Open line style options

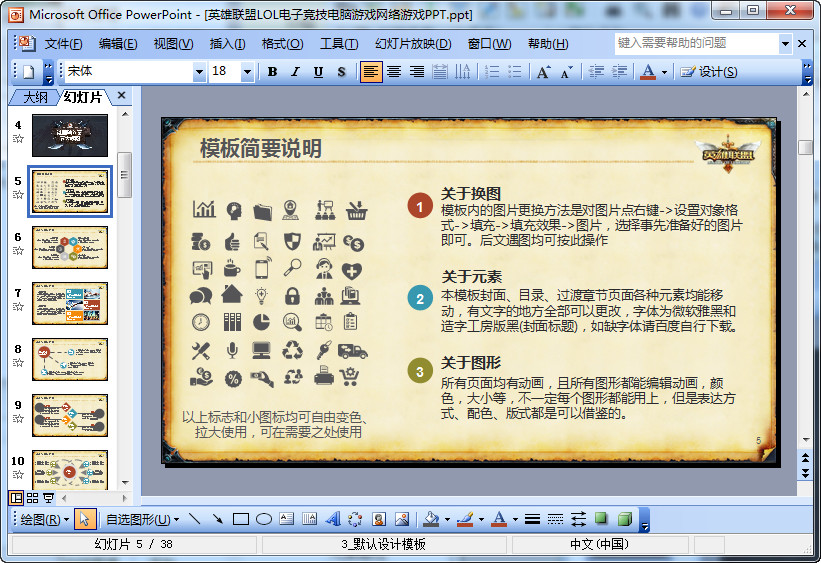click(x=532, y=520)
